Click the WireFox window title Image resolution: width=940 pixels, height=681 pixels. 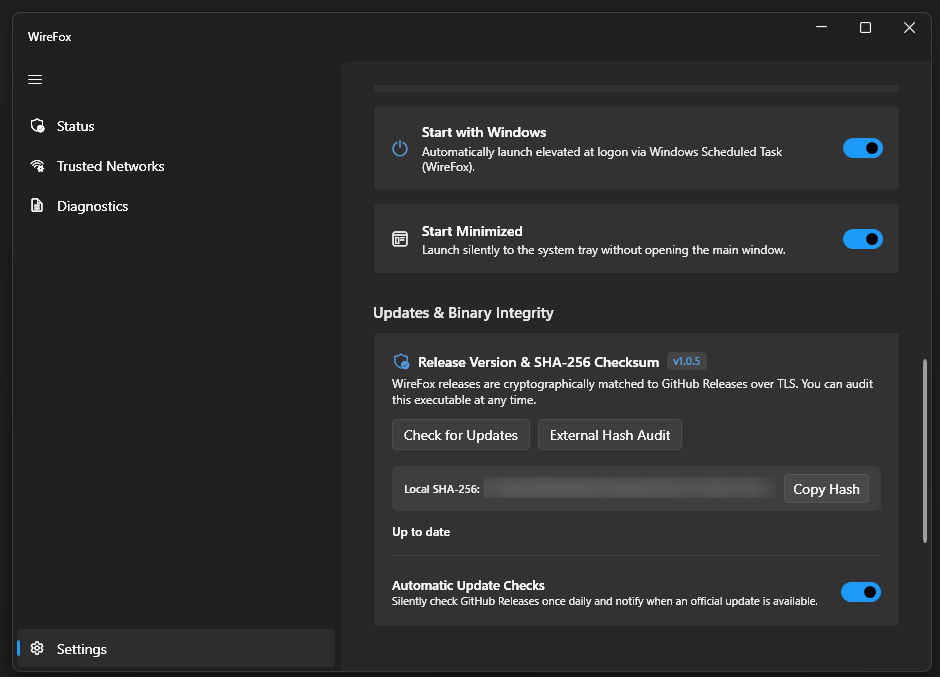coord(49,37)
